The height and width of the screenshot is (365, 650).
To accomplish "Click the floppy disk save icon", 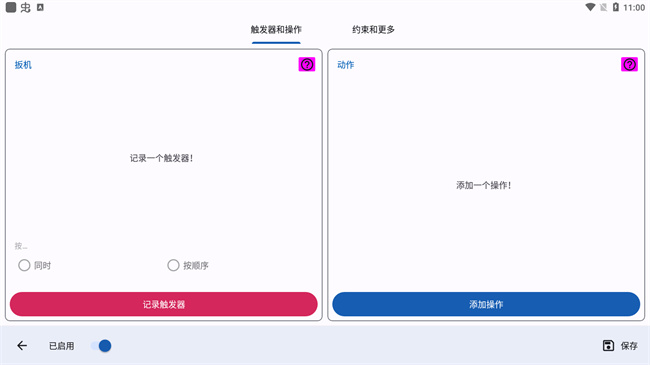I will 608,346.
